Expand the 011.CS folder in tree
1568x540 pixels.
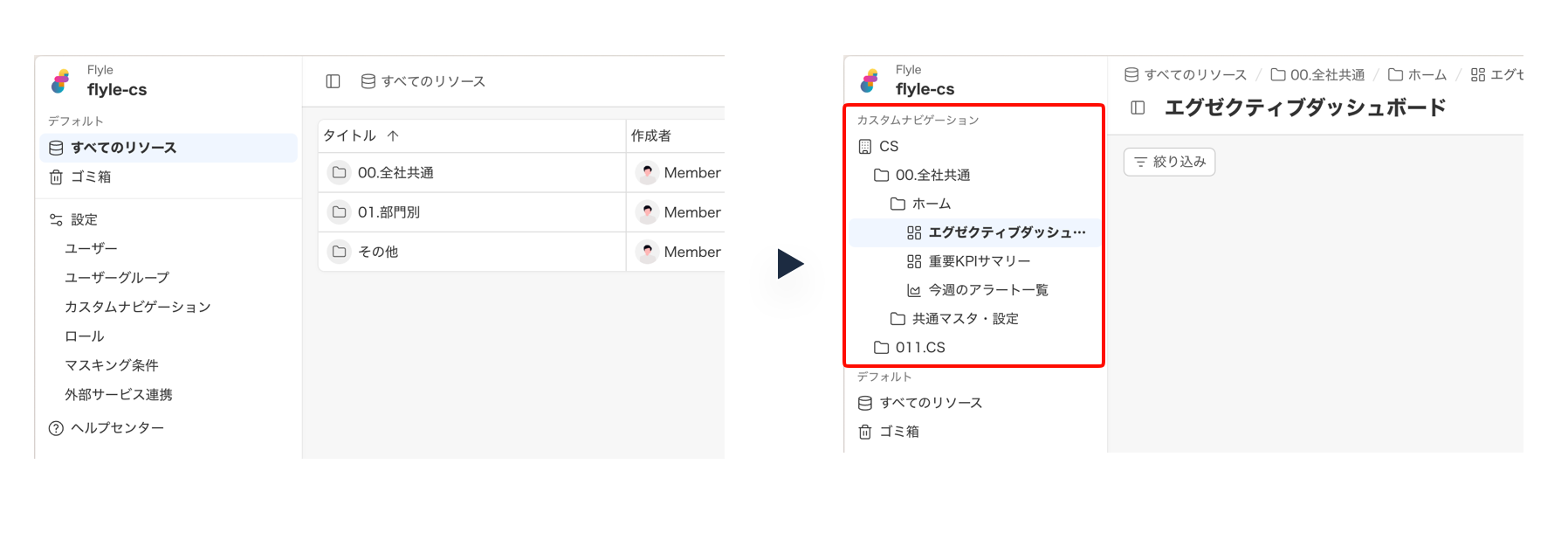[919, 348]
